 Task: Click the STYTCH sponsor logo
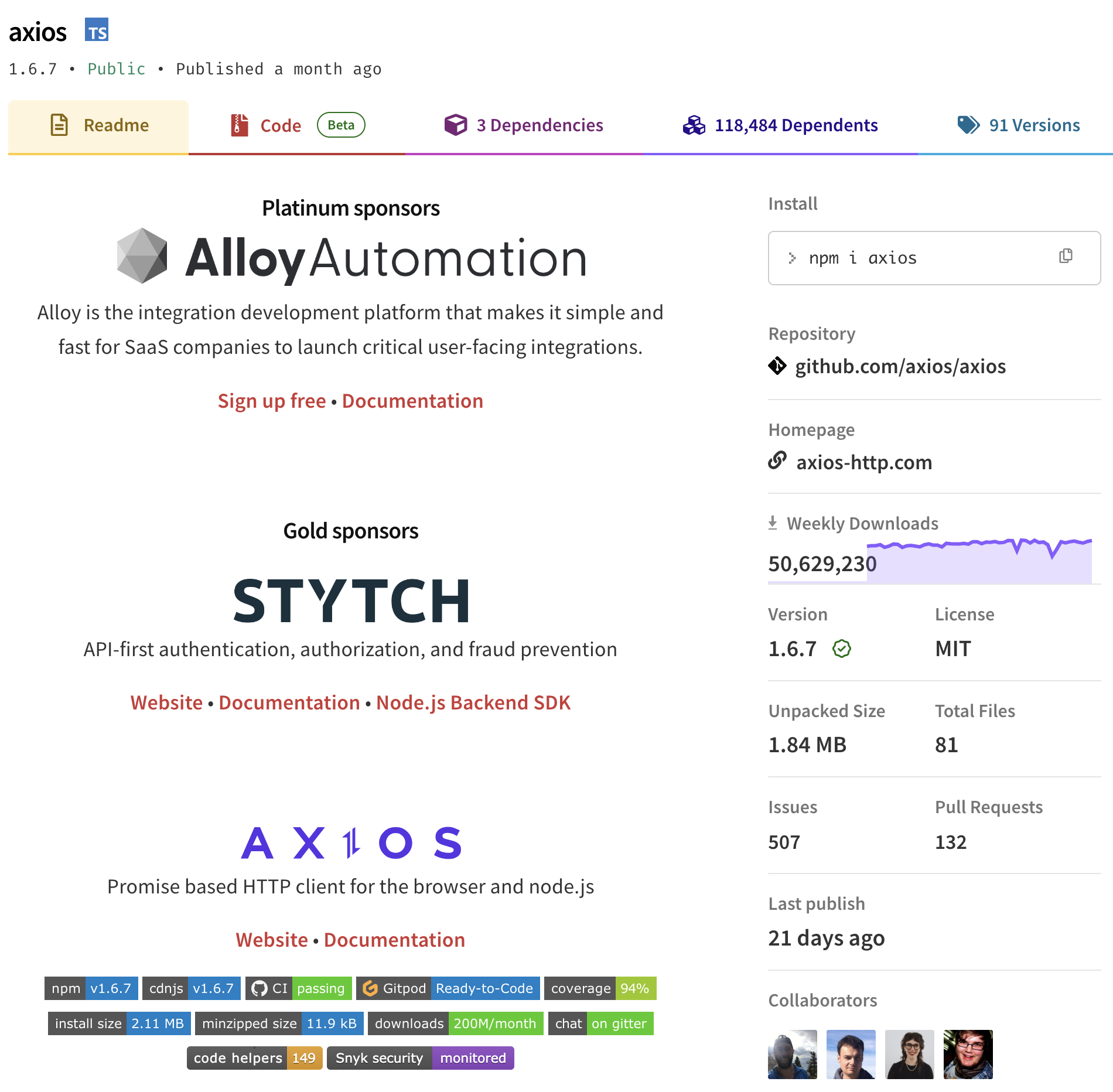[x=351, y=600]
